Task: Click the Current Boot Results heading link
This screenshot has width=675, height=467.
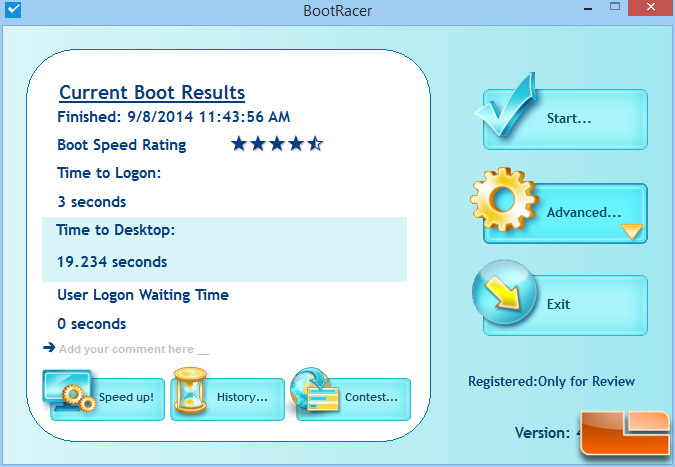Action: [152, 93]
